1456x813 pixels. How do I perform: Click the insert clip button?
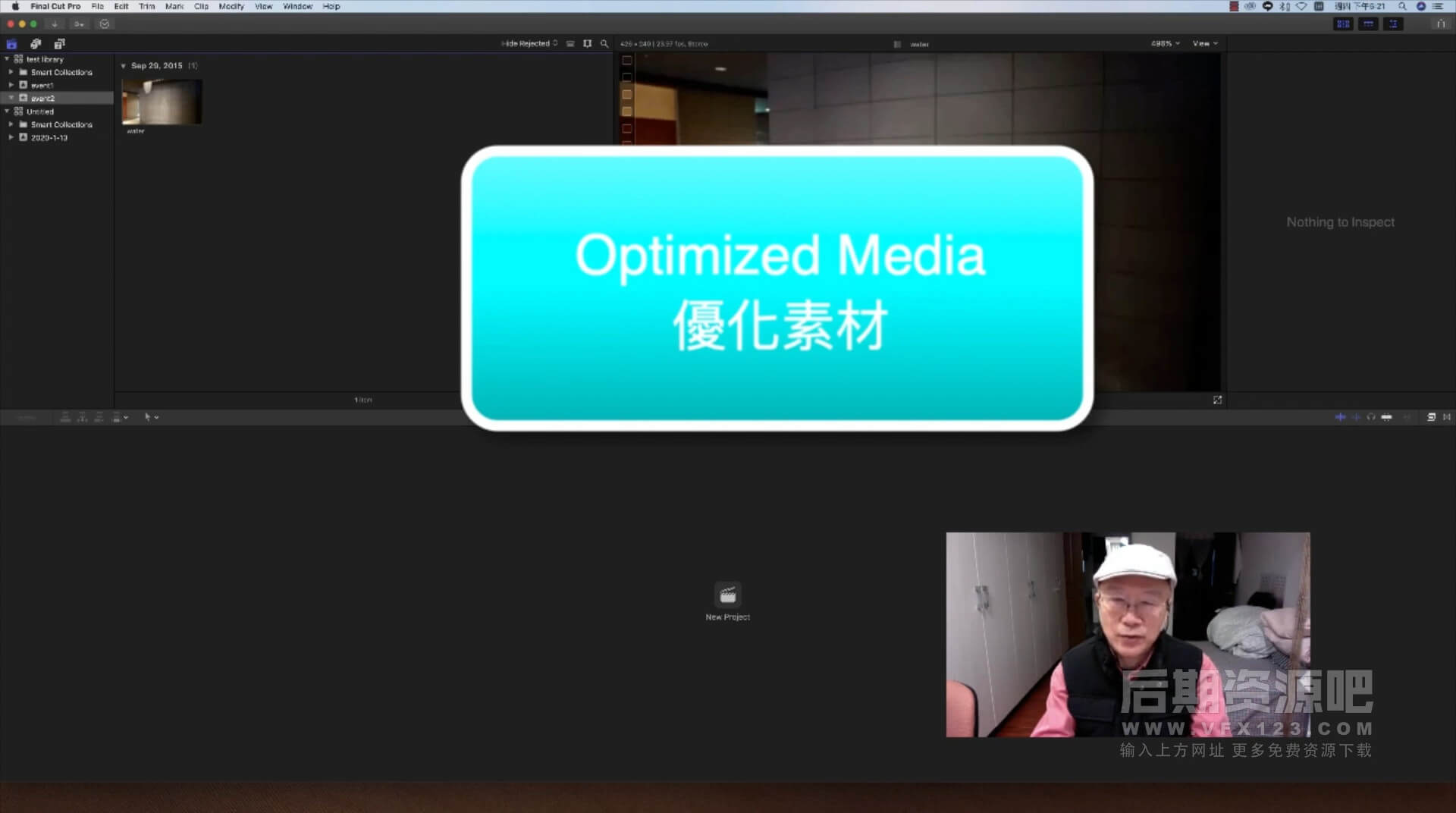point(82,417)
